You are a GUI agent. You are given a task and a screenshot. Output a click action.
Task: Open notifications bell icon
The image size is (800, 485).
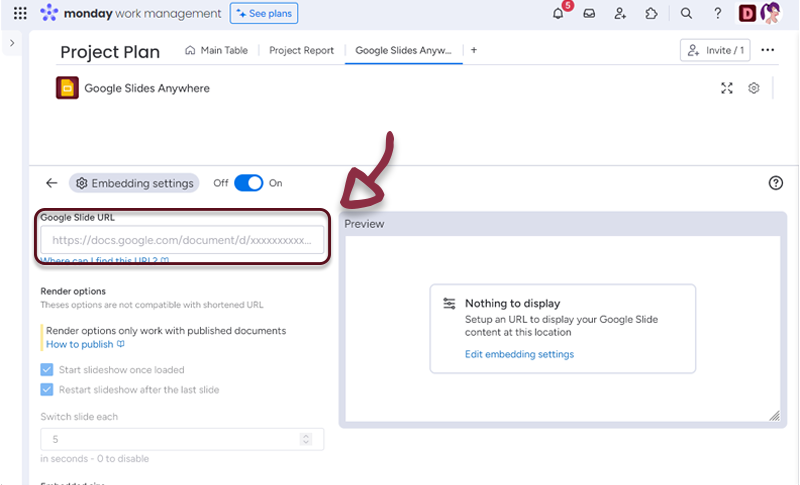[558, 14]
